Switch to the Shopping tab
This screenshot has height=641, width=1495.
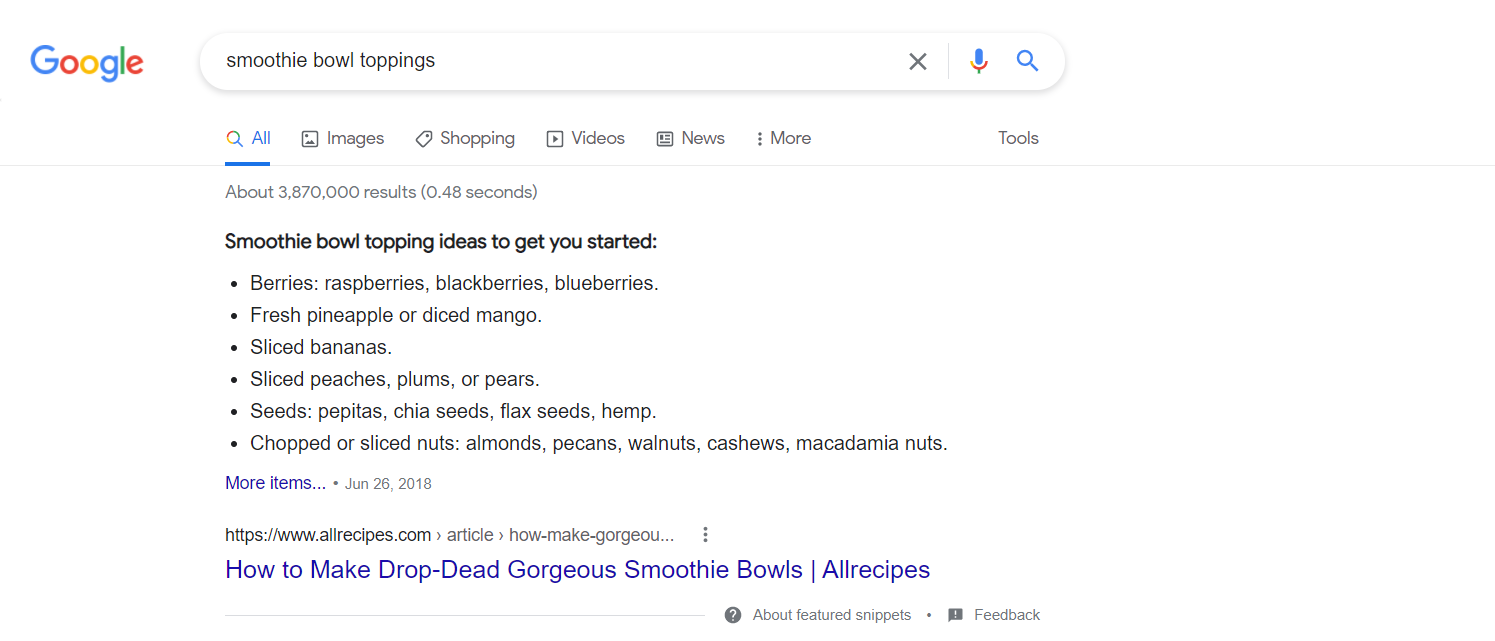tap(477, 139)
